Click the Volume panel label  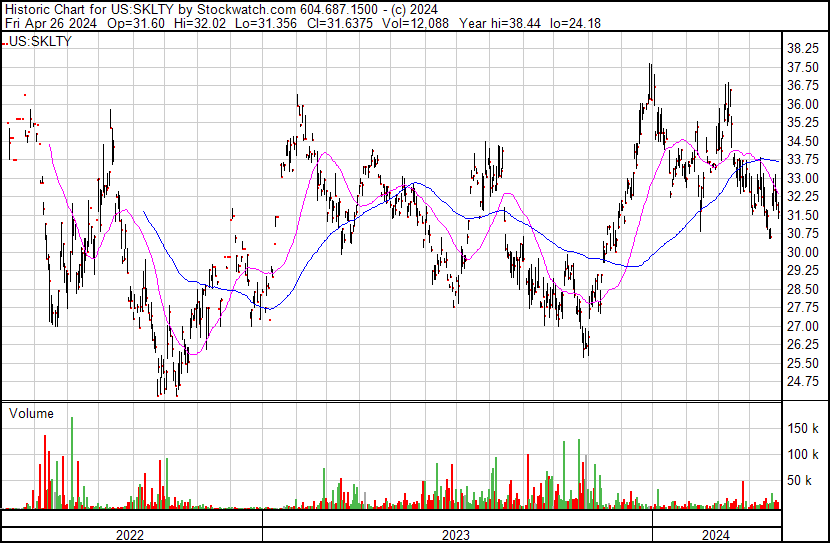click(31, 414)
